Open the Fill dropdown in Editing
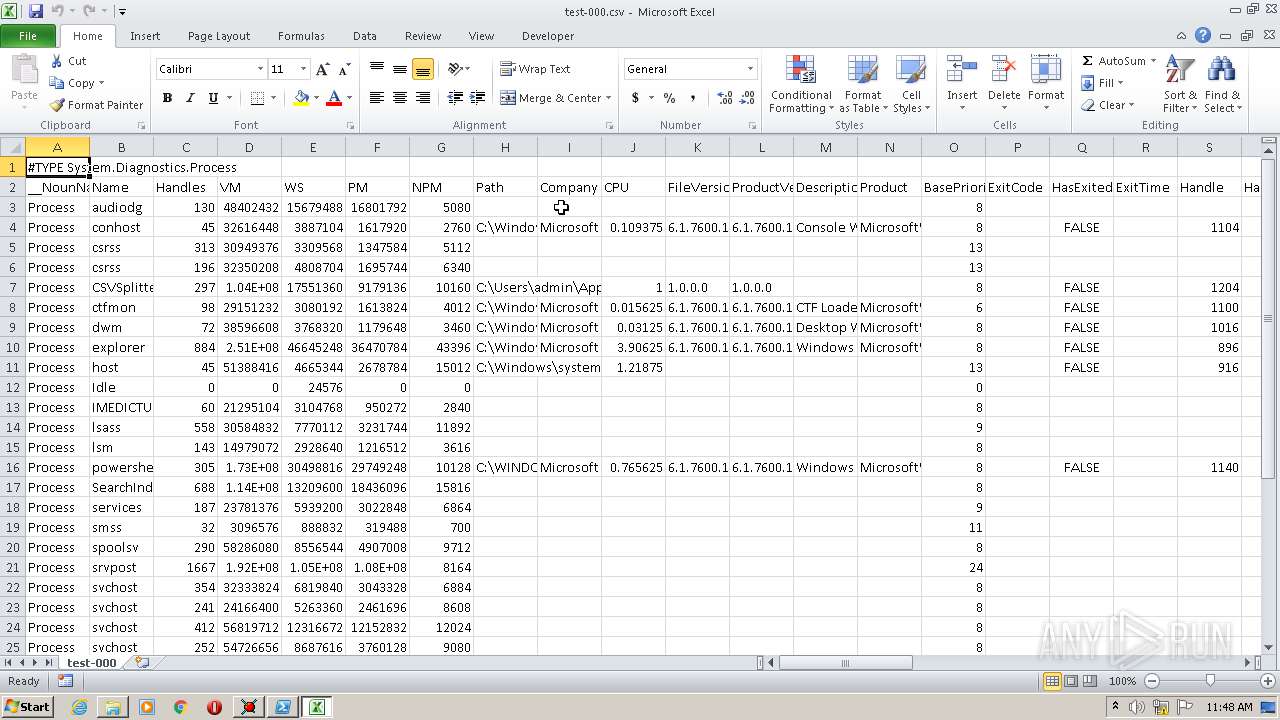 1103,83
